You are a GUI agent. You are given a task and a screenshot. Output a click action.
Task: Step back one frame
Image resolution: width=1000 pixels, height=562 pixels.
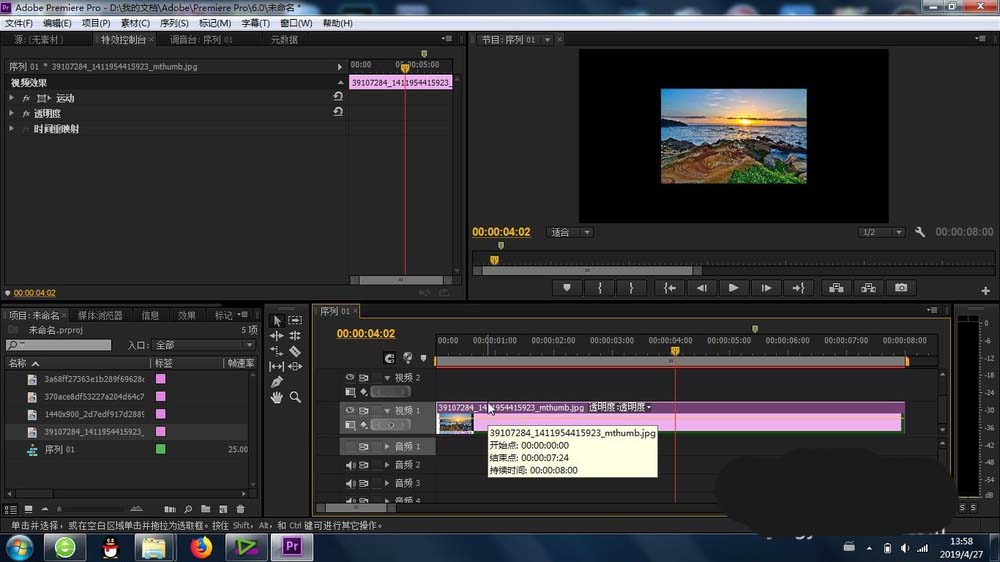pyautogui.click(x=702, y=288)
